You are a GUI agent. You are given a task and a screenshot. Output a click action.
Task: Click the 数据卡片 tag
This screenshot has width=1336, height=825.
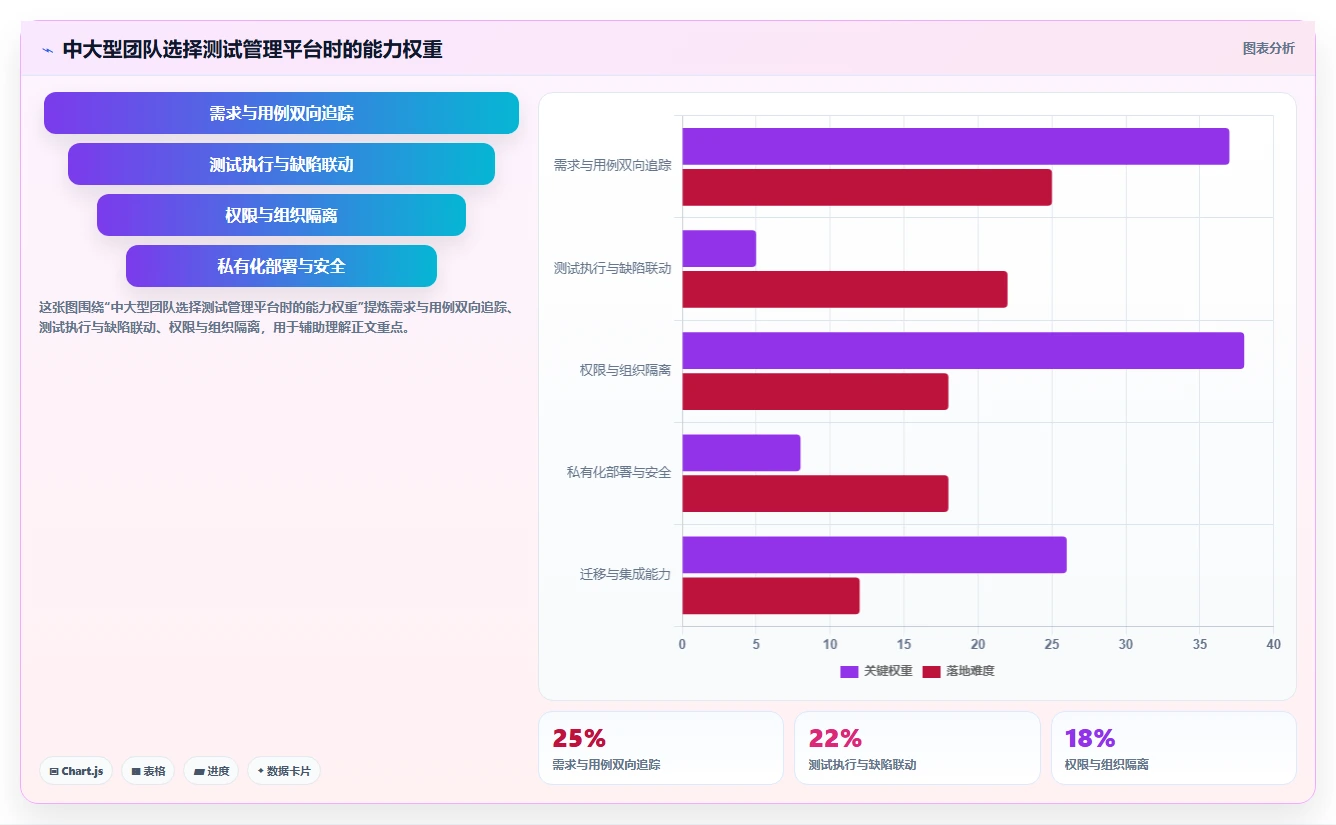[x=284, y=771]
